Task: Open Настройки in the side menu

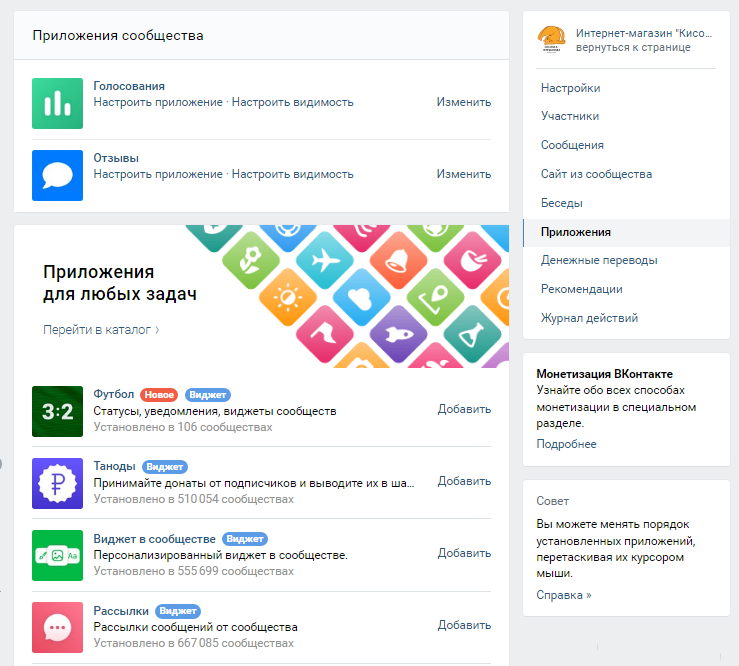Action: pyautogui.click(x=570, y=88)
